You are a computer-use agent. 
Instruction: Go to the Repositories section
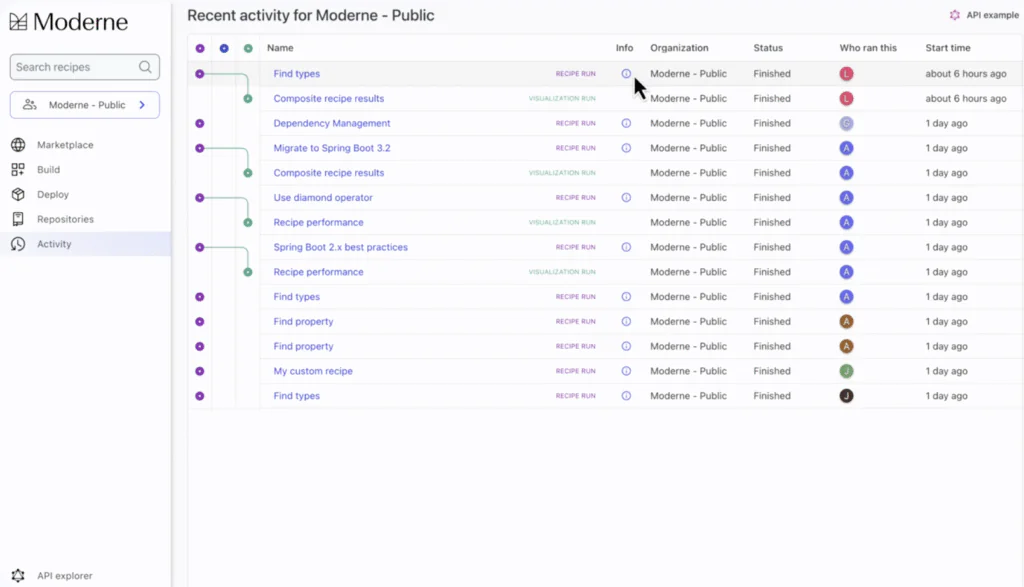(x=65, y=219)
